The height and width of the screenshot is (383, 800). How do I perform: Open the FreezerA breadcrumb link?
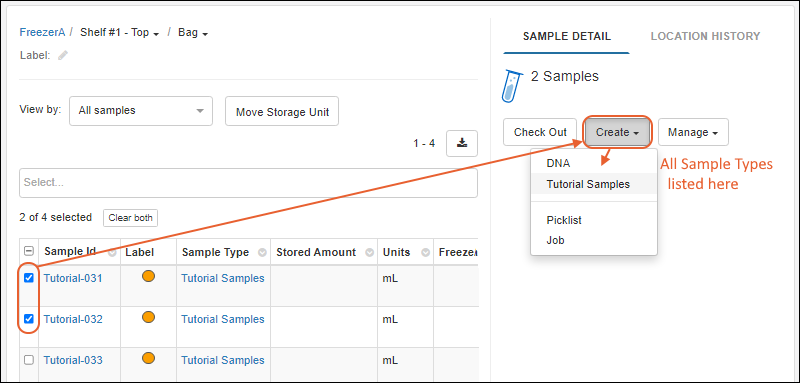[x=42, y=33]
